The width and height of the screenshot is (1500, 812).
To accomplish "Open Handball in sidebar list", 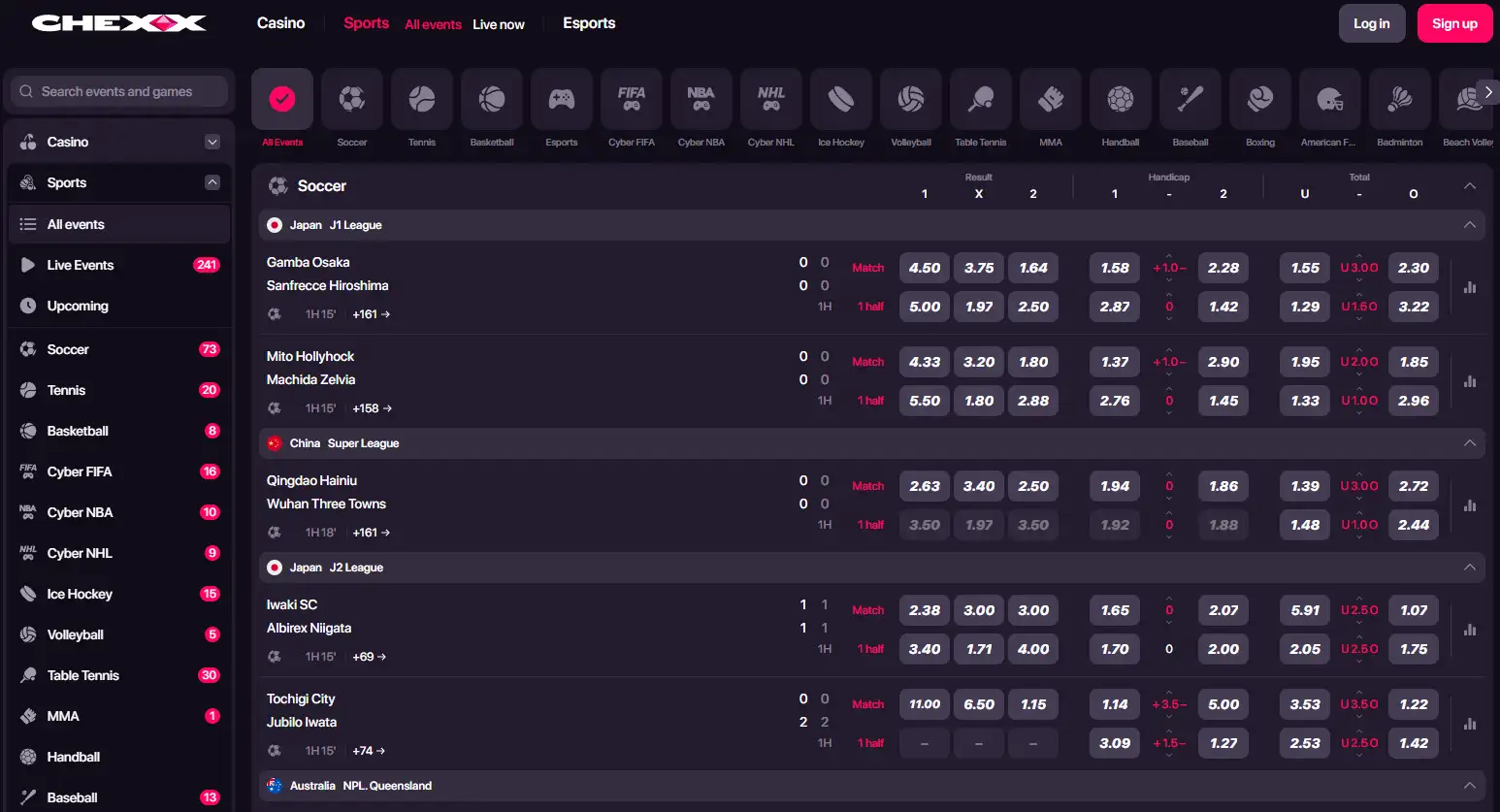I will [x=119, y=757].
